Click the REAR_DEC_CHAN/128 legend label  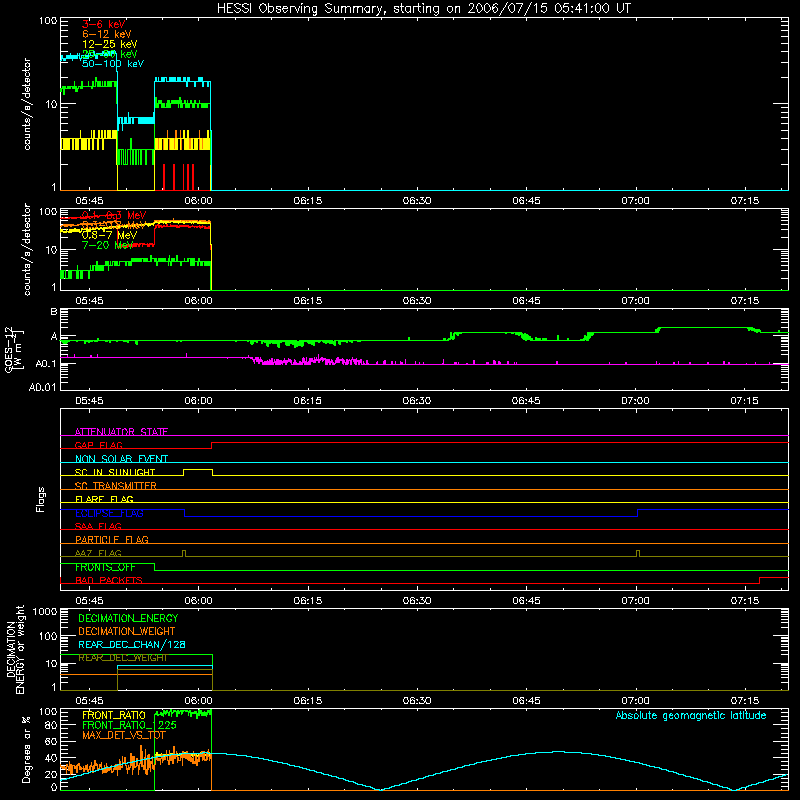[132, 644]
